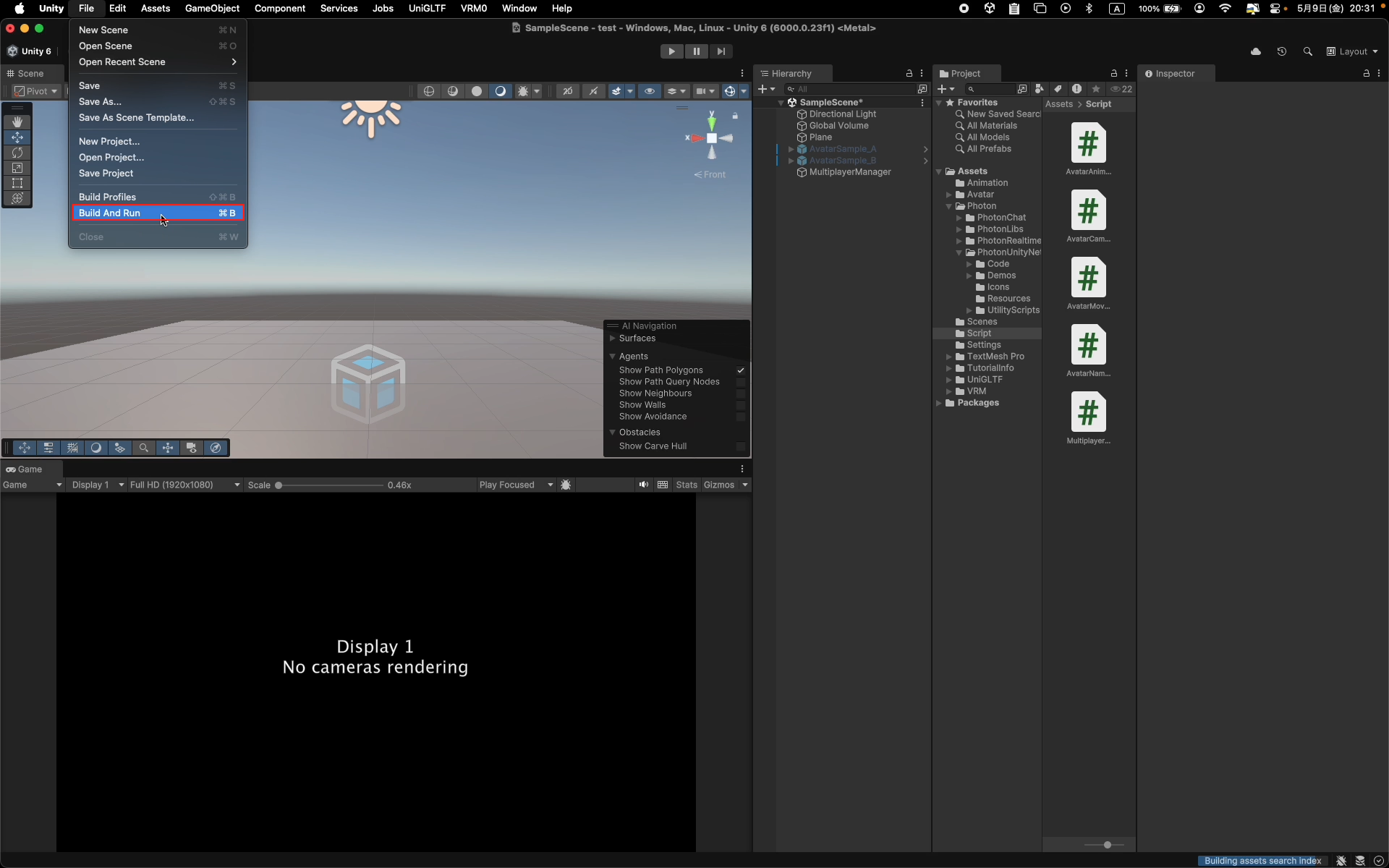
Task: Select the Rect tool
Action: pyautogui.click(x=17, y=183)
